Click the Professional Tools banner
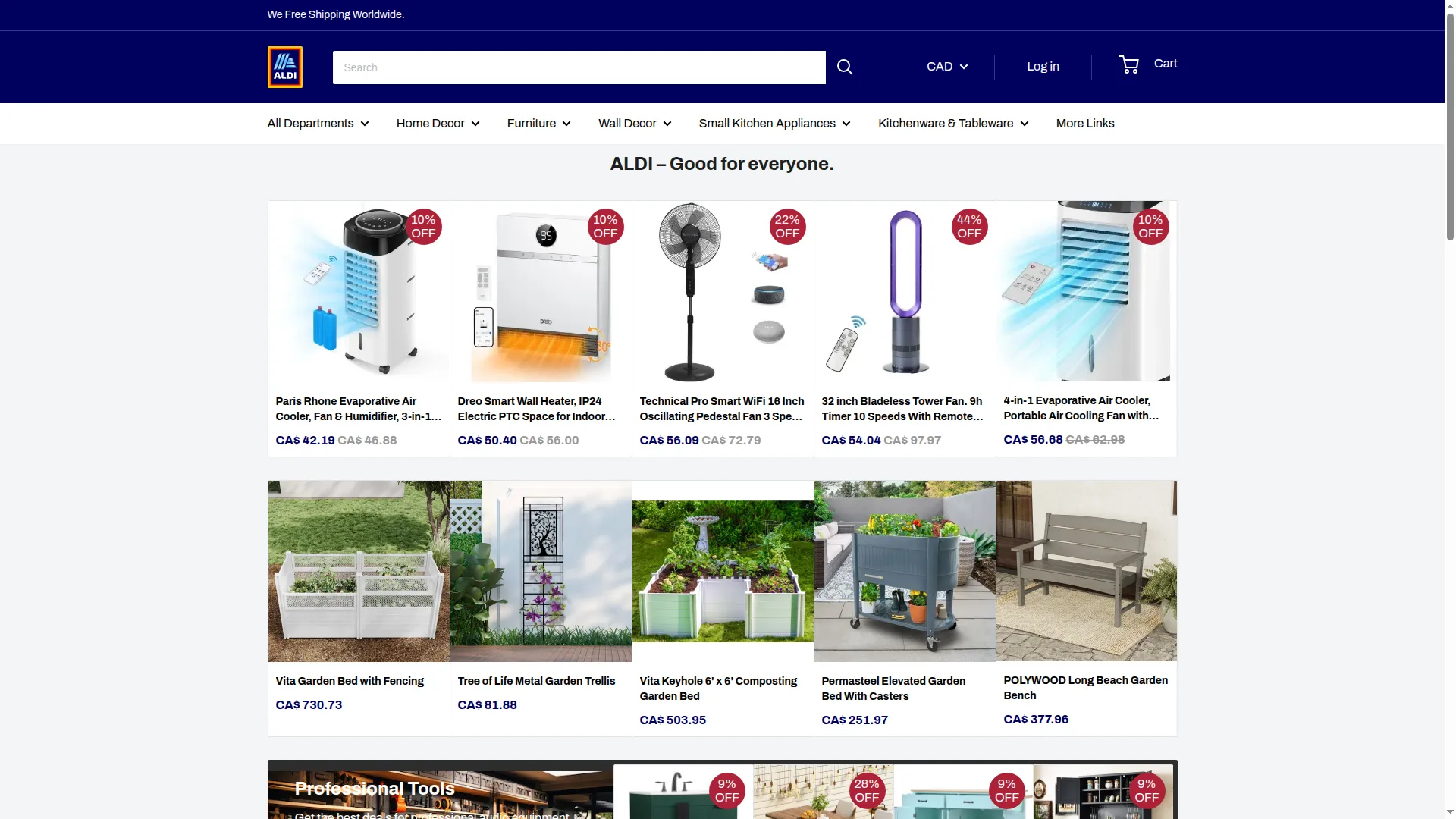The height and width of the screenshot is (819, 1456). point(440,791)
